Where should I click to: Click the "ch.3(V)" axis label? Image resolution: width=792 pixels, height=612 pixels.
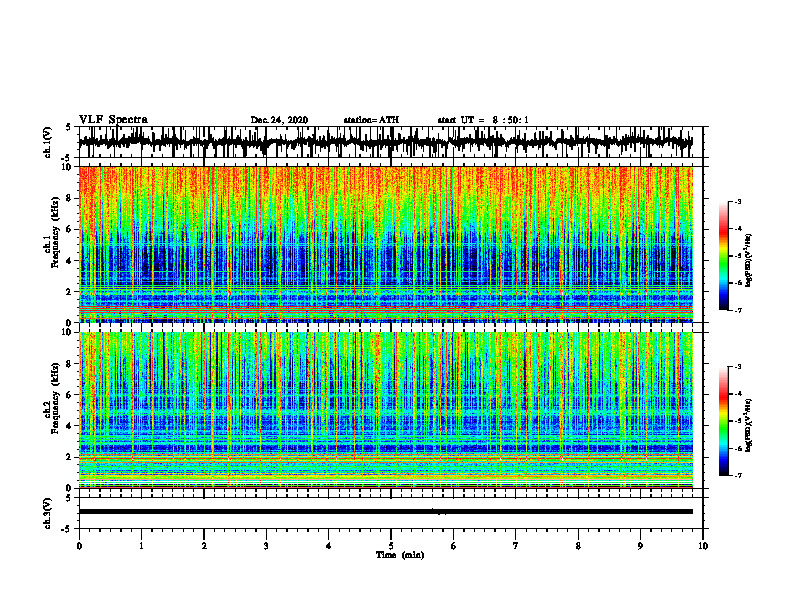pos(48,513)
